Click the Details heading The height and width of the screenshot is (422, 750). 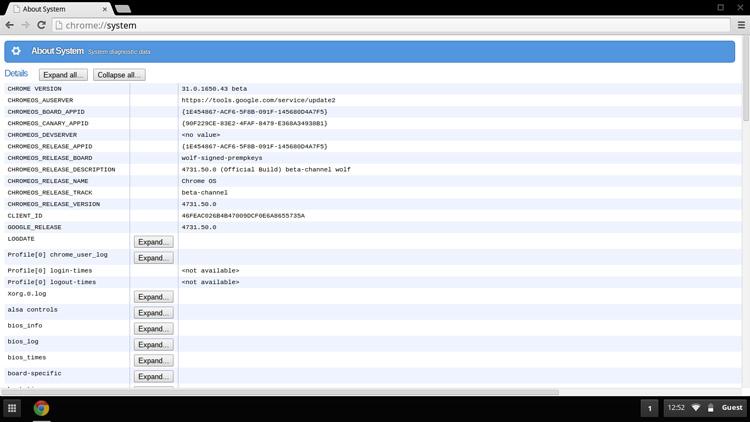[x=16, y=73]
